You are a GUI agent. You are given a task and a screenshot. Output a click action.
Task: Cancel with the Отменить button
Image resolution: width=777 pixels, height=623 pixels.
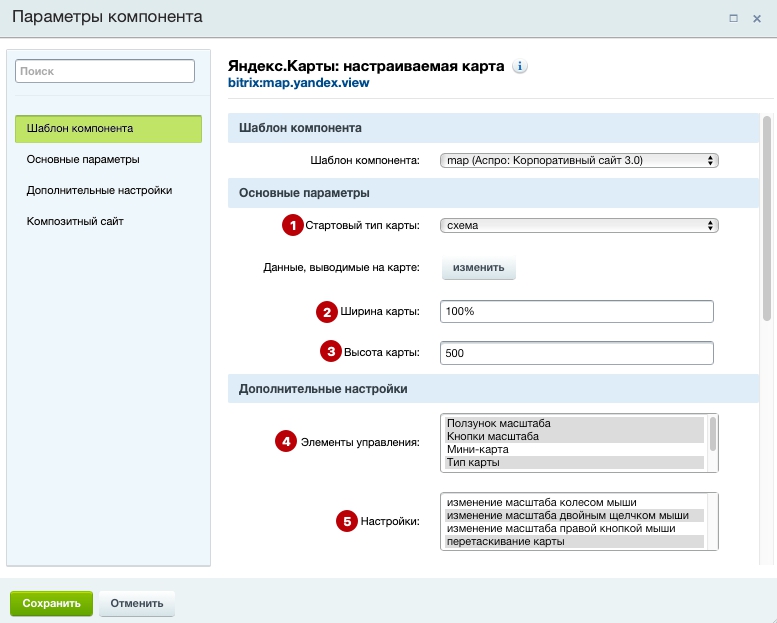coord(137,604)
